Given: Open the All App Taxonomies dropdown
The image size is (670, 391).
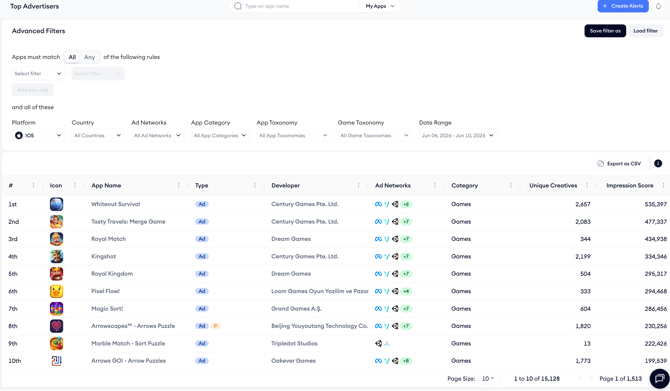Looking at the screenshot, I should [294, 135].
